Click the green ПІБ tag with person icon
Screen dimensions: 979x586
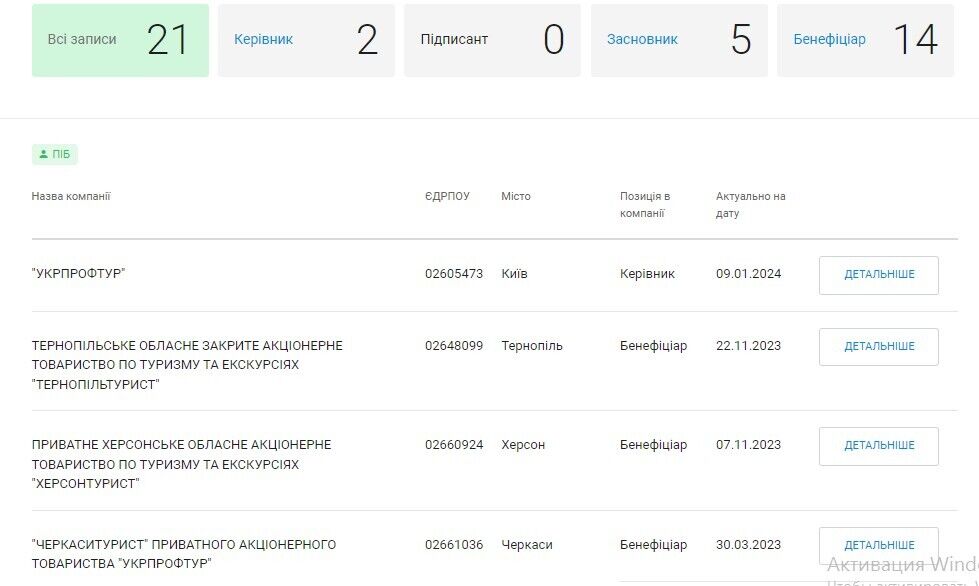pos(55,154)
